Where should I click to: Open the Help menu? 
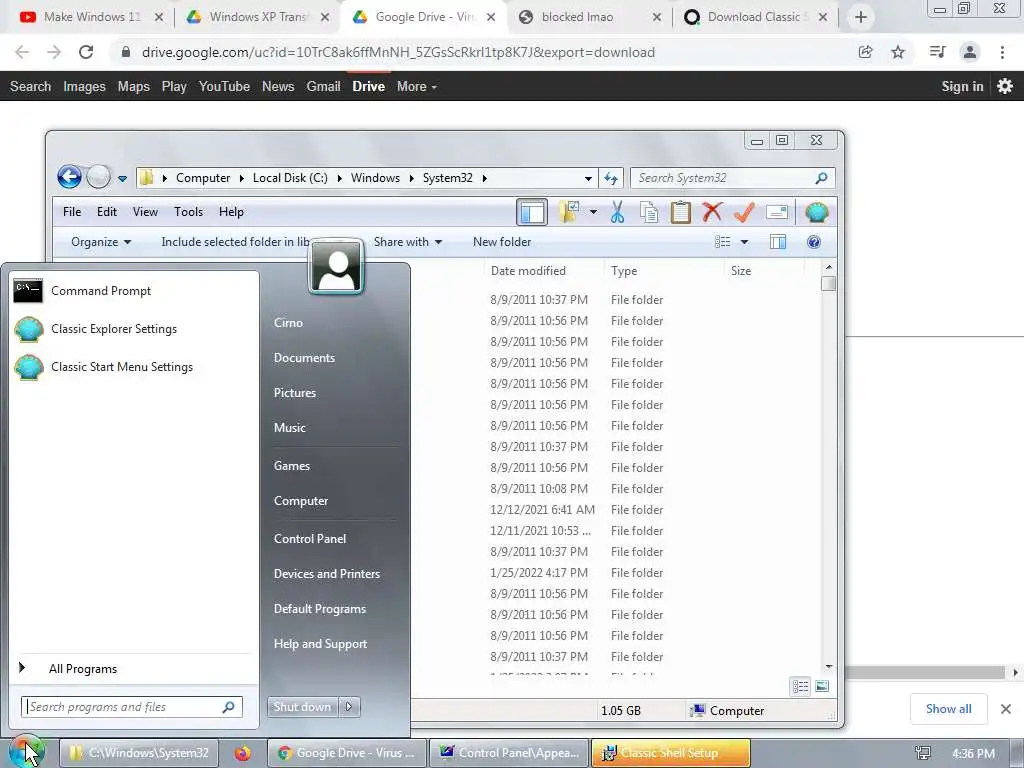(231, 212)
